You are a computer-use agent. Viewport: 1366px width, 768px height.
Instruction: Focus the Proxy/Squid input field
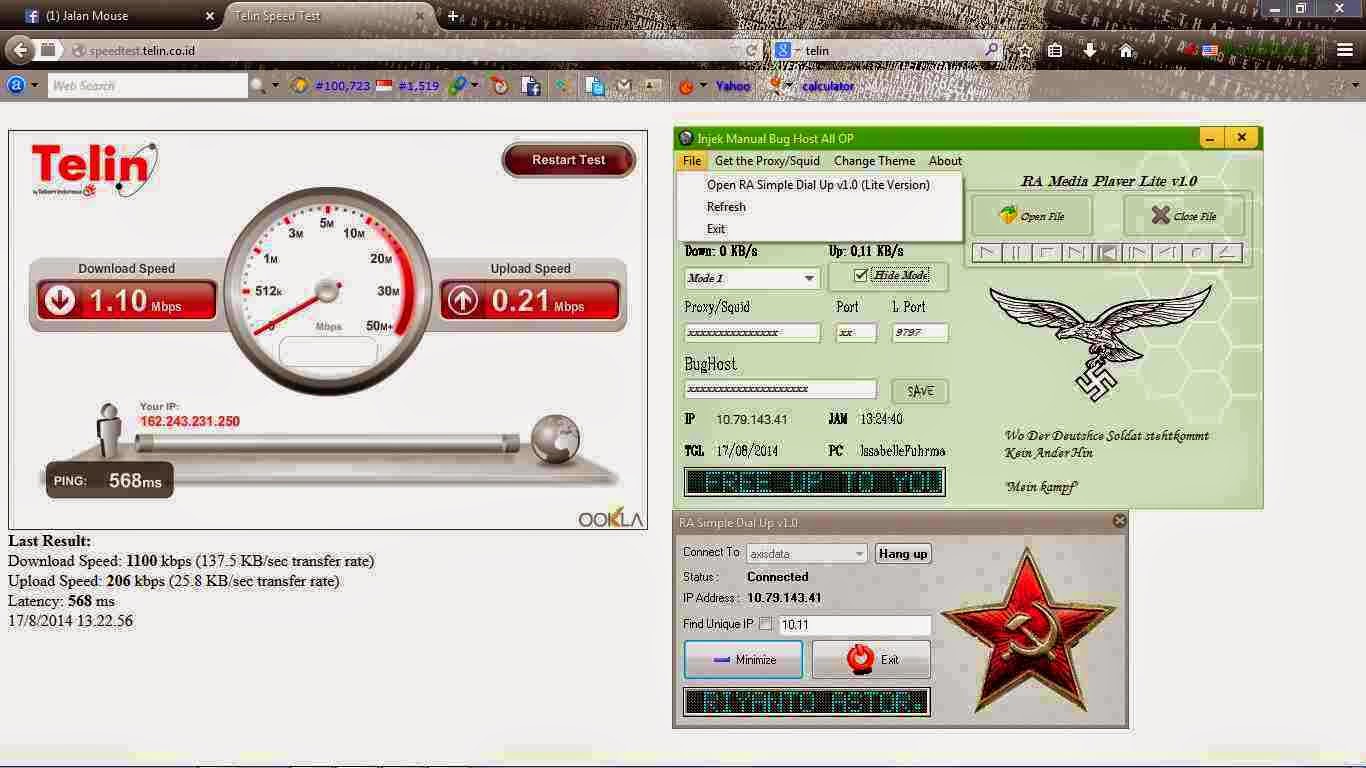752,333
